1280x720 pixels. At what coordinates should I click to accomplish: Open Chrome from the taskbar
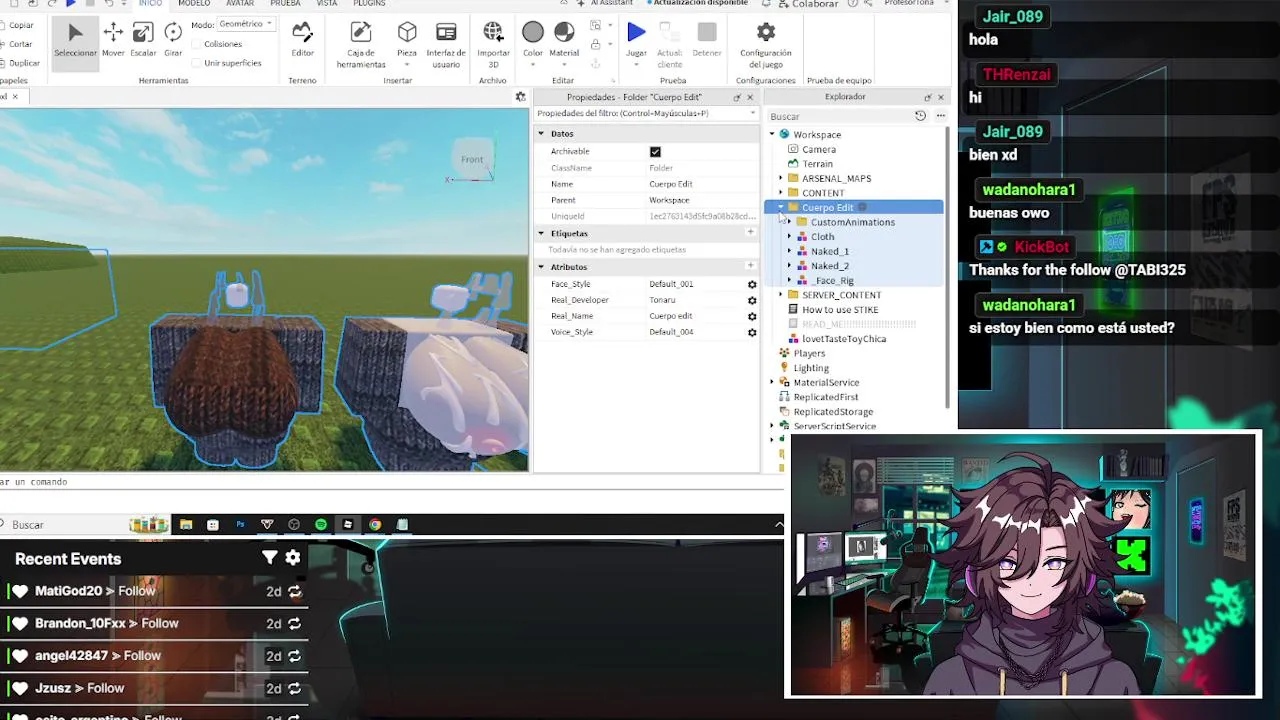click(375, 524)
